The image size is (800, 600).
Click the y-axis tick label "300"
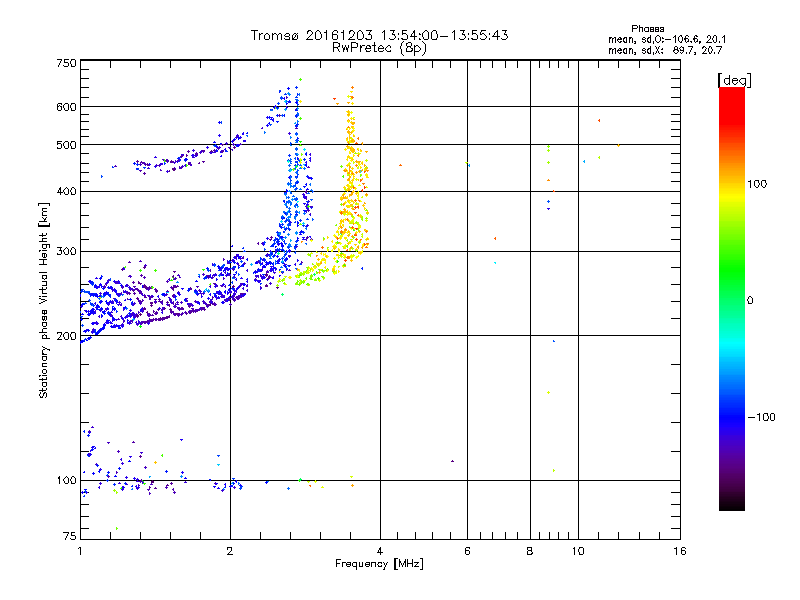point(66,252)
